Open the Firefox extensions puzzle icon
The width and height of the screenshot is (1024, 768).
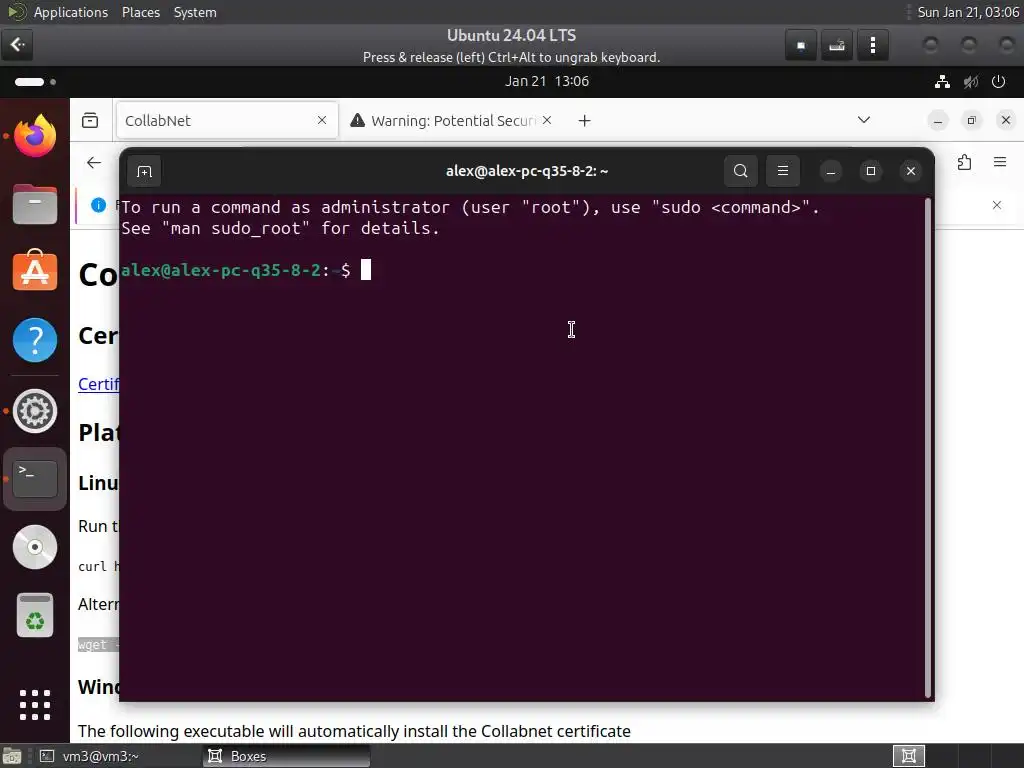965,162
